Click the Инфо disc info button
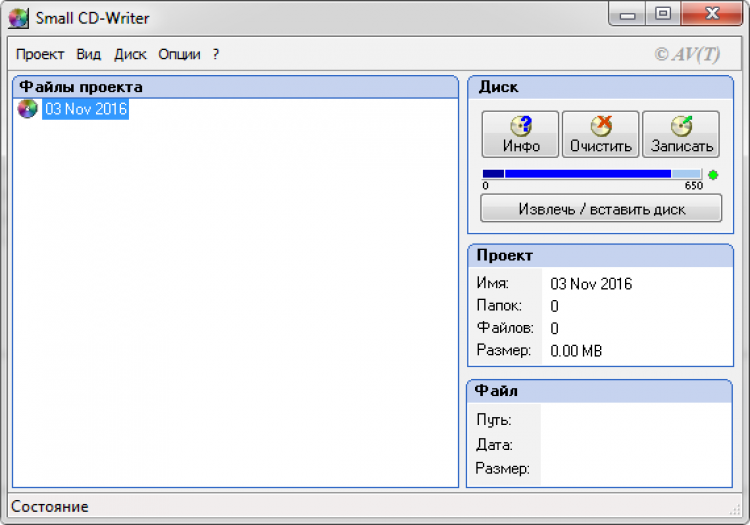The width and height of the screenshot is (750, 525). coord(520,134)
